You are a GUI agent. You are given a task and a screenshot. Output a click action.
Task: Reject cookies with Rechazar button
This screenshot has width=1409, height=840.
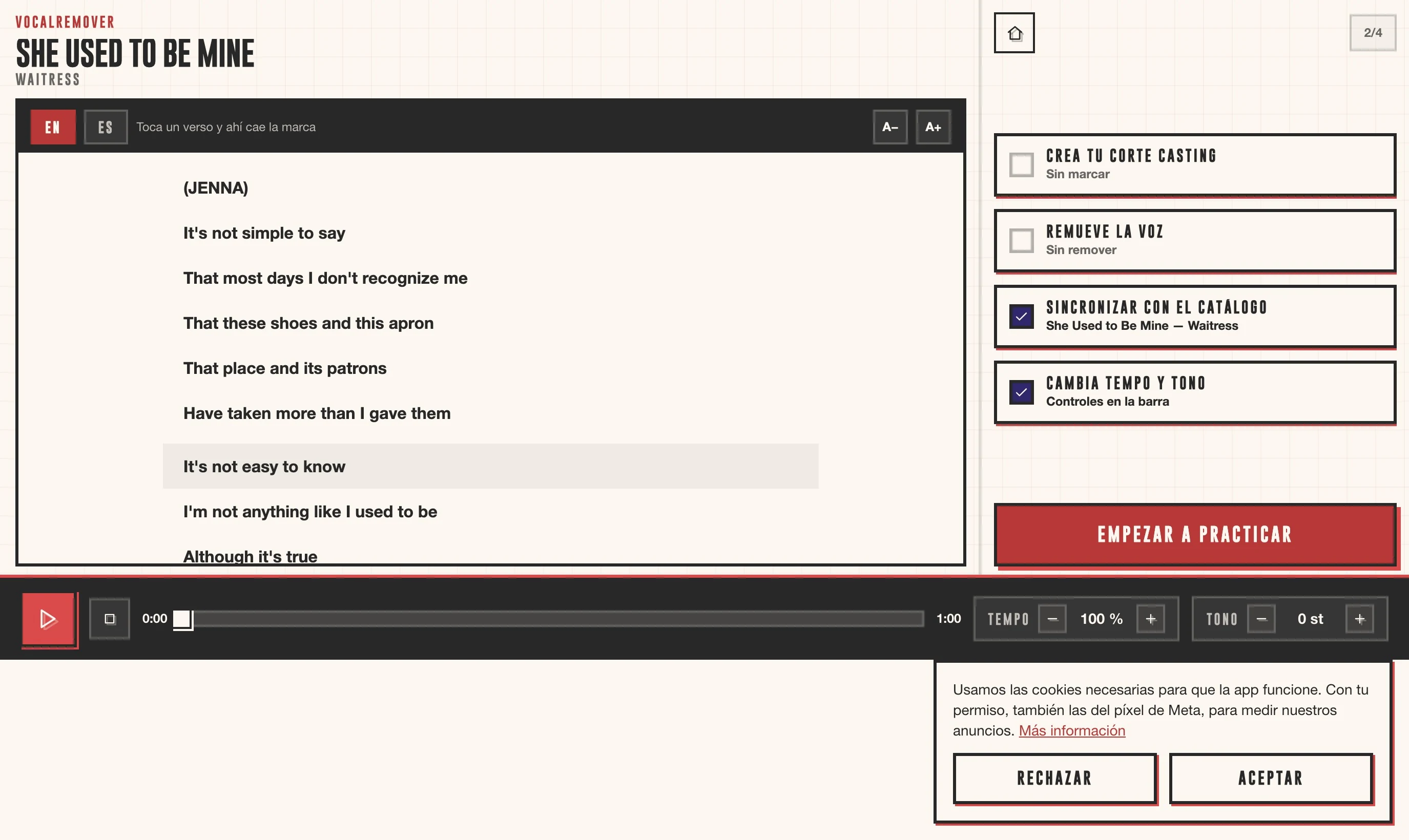click(1054, 778)
